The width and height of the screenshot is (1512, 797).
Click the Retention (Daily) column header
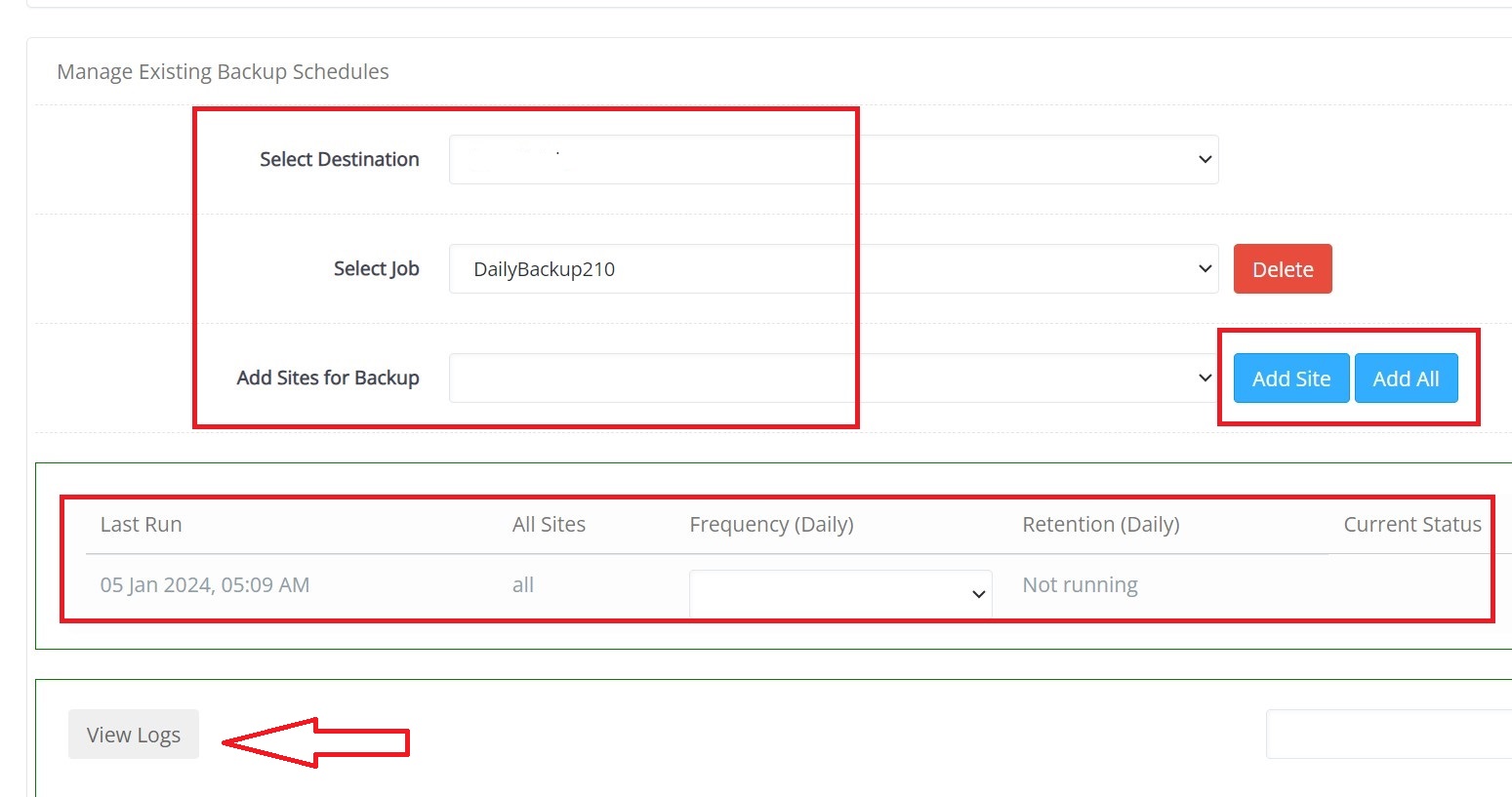click(1101, 524)
